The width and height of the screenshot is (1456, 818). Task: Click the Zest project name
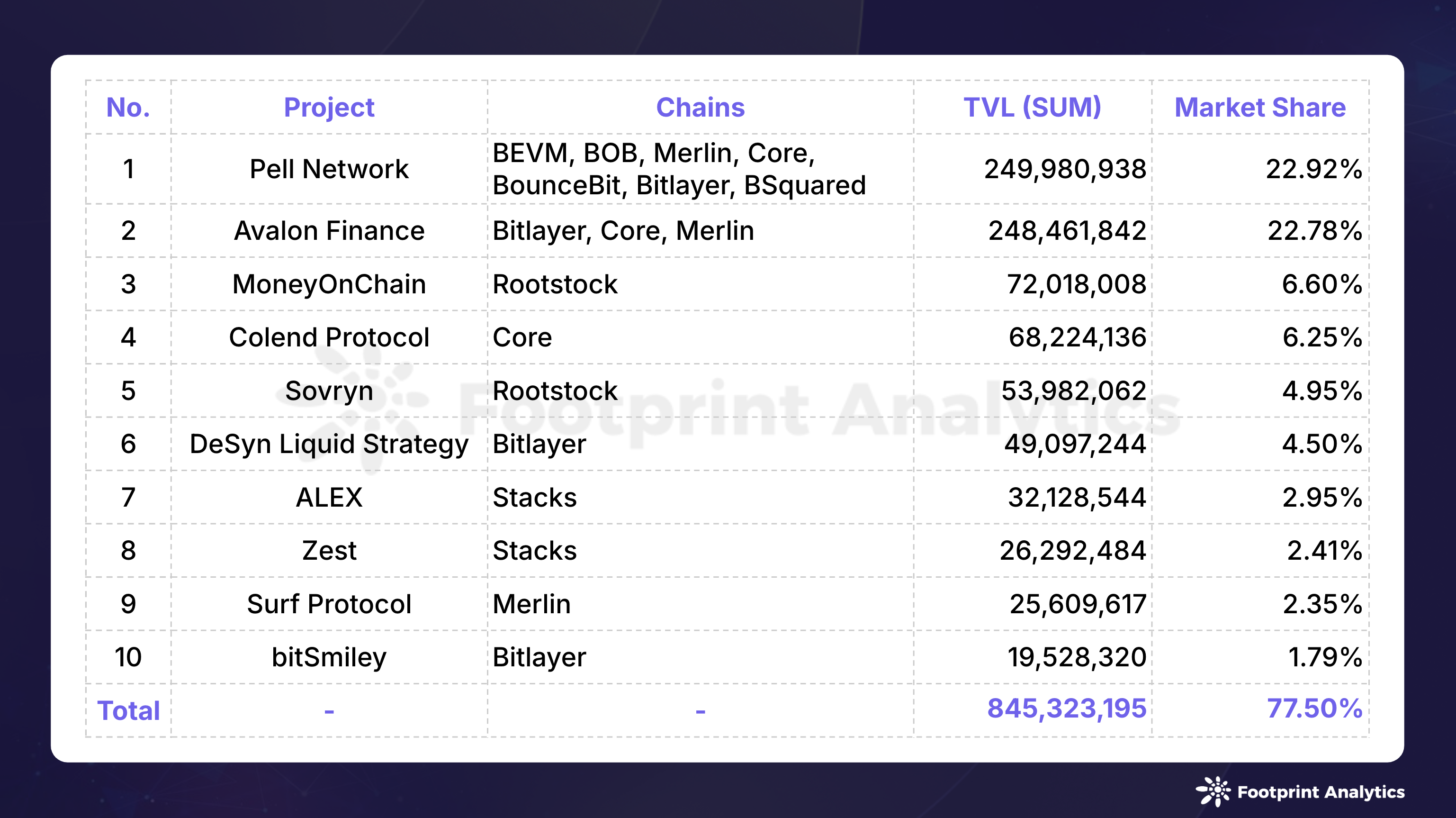click(x=329, y=550)
